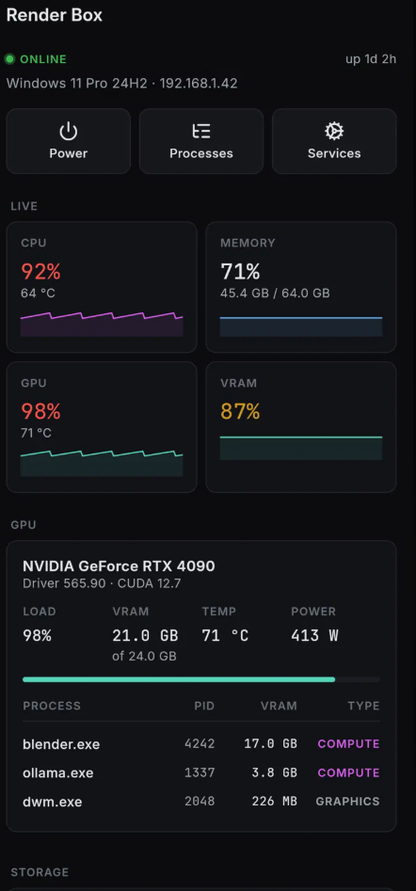416x891 pixels.
Task: Click the Power button label
Action: coord(68,153)
